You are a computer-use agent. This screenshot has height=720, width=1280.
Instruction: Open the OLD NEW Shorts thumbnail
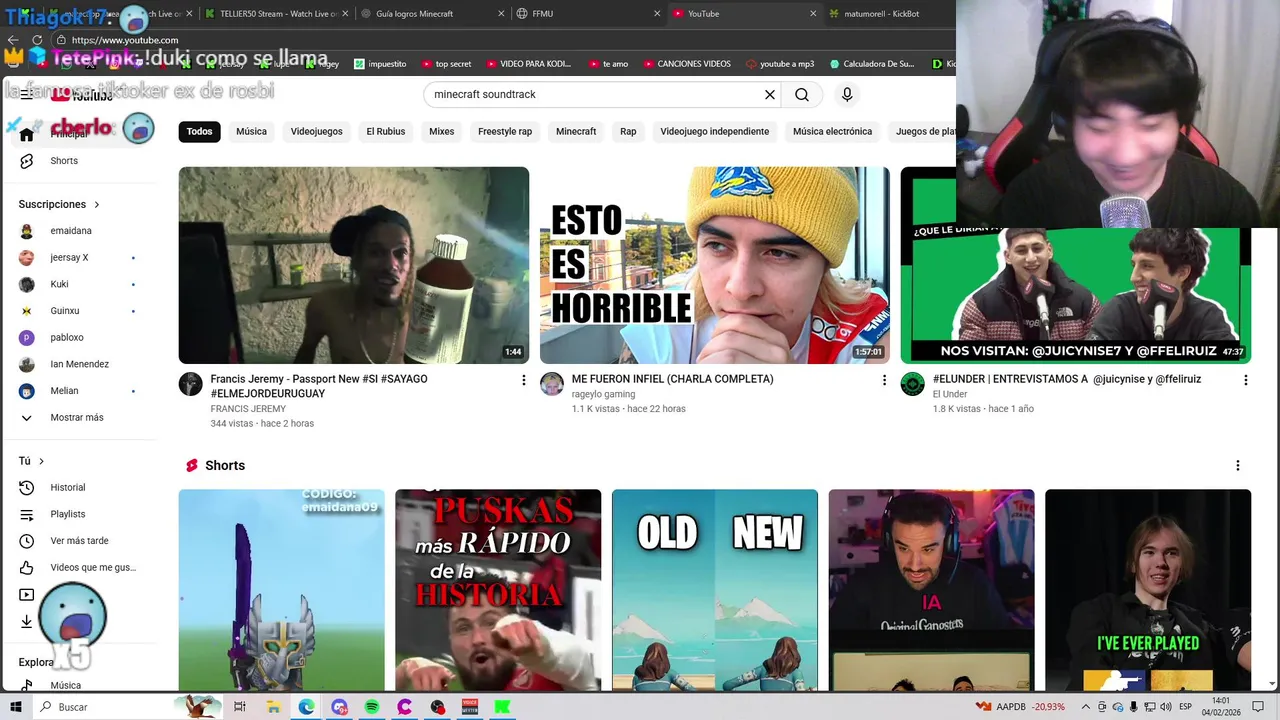(715, 590)
